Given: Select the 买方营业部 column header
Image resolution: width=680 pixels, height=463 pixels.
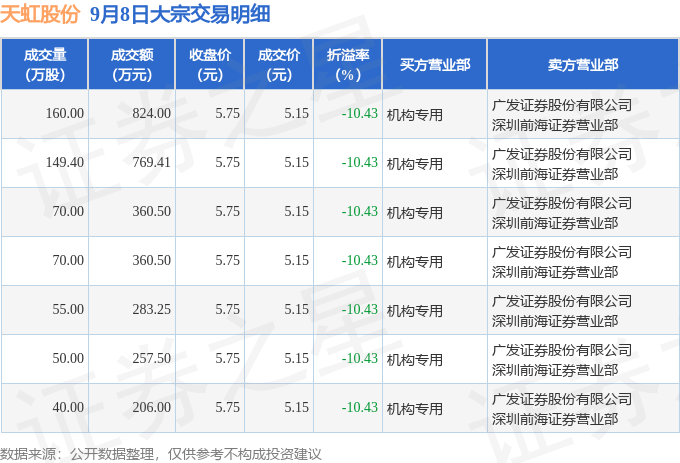Looking at the screenshot, I should click(435, 65).
